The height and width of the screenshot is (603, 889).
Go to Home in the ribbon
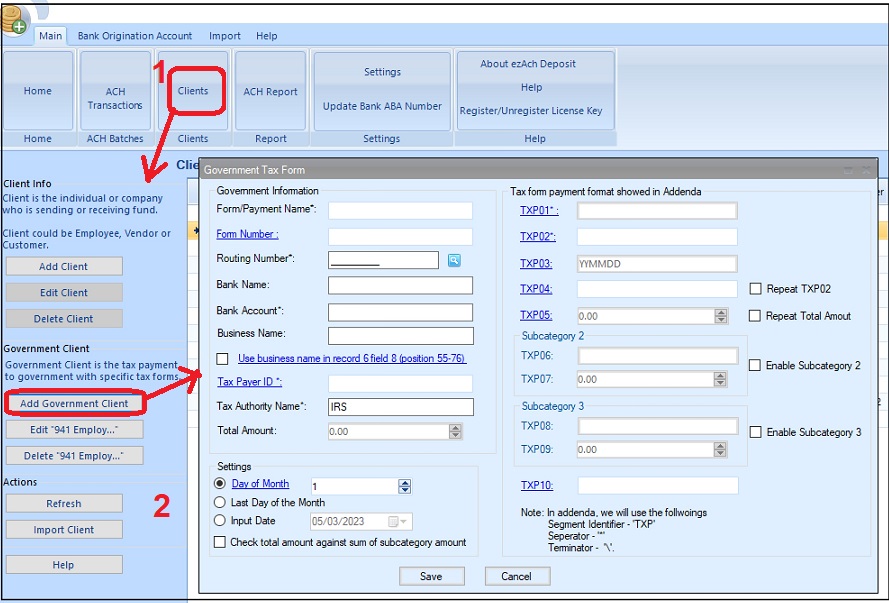[38, 91]
